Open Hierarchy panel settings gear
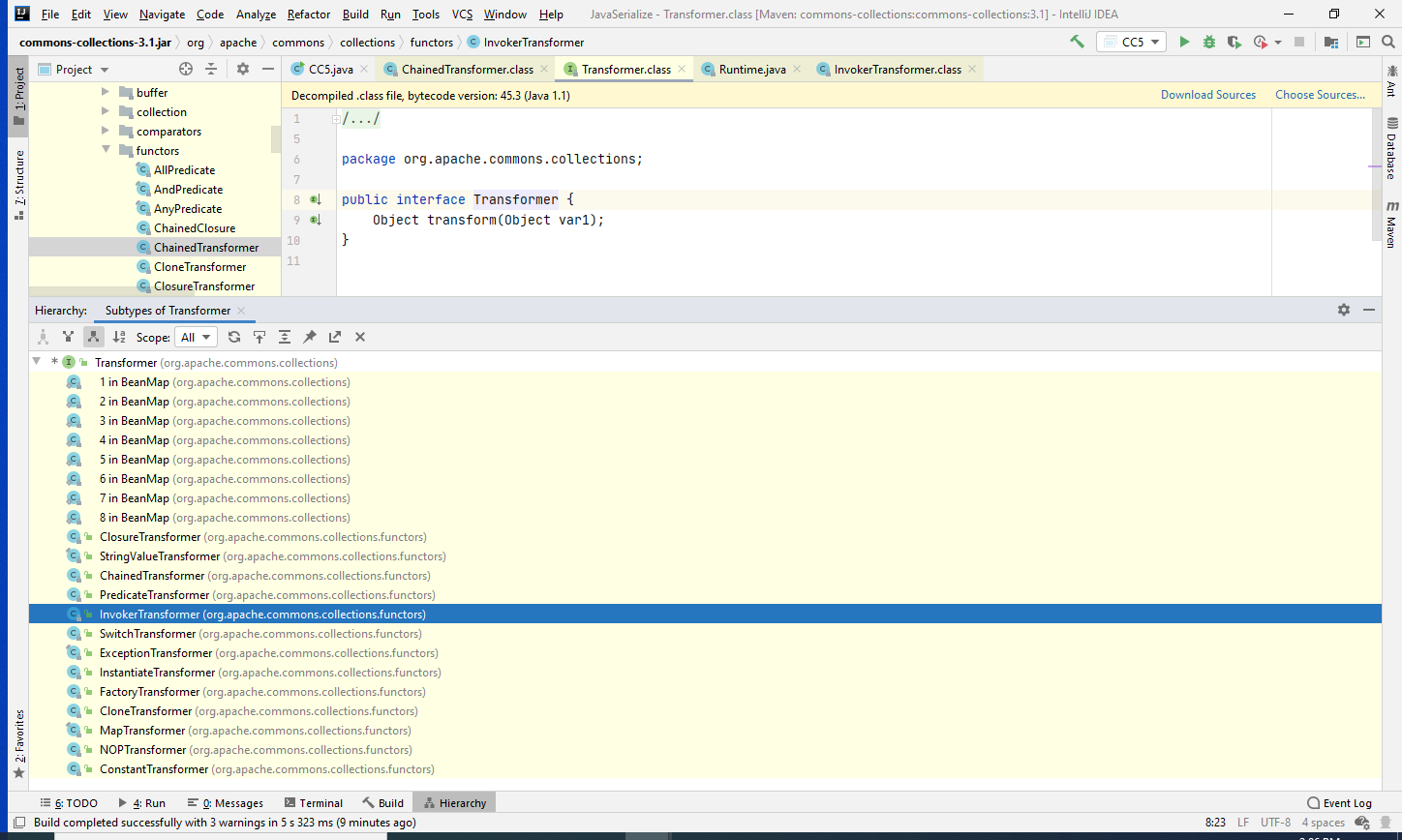Screen dimensions: 1402x840 pyautogui.click(x=1344, y=310)
